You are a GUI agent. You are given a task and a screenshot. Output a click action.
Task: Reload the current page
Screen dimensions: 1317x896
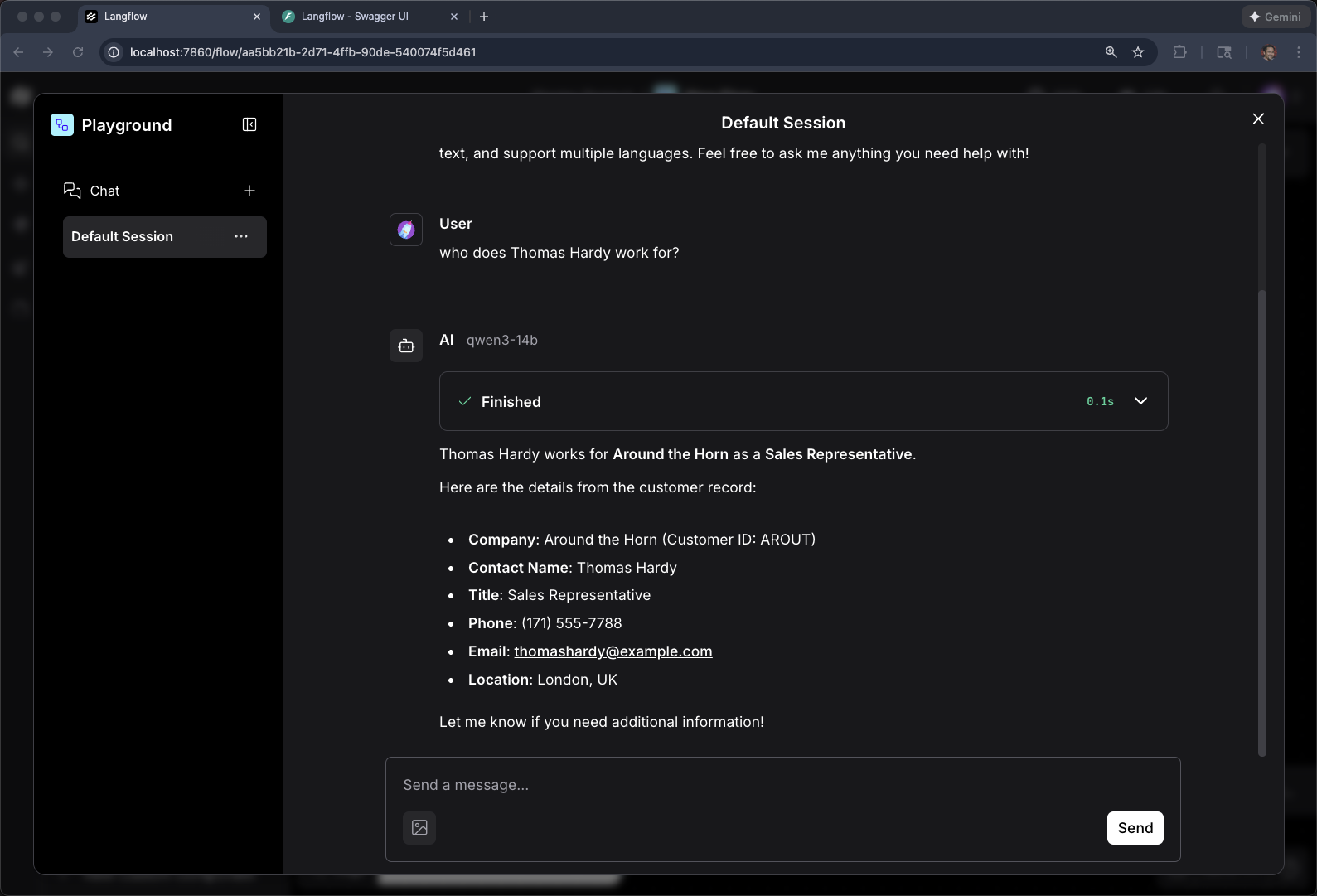78,52
